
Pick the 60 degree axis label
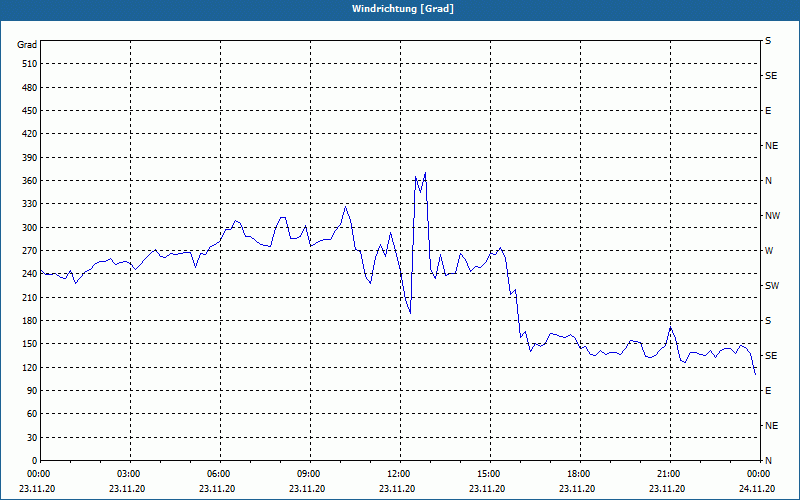(32, 414)
